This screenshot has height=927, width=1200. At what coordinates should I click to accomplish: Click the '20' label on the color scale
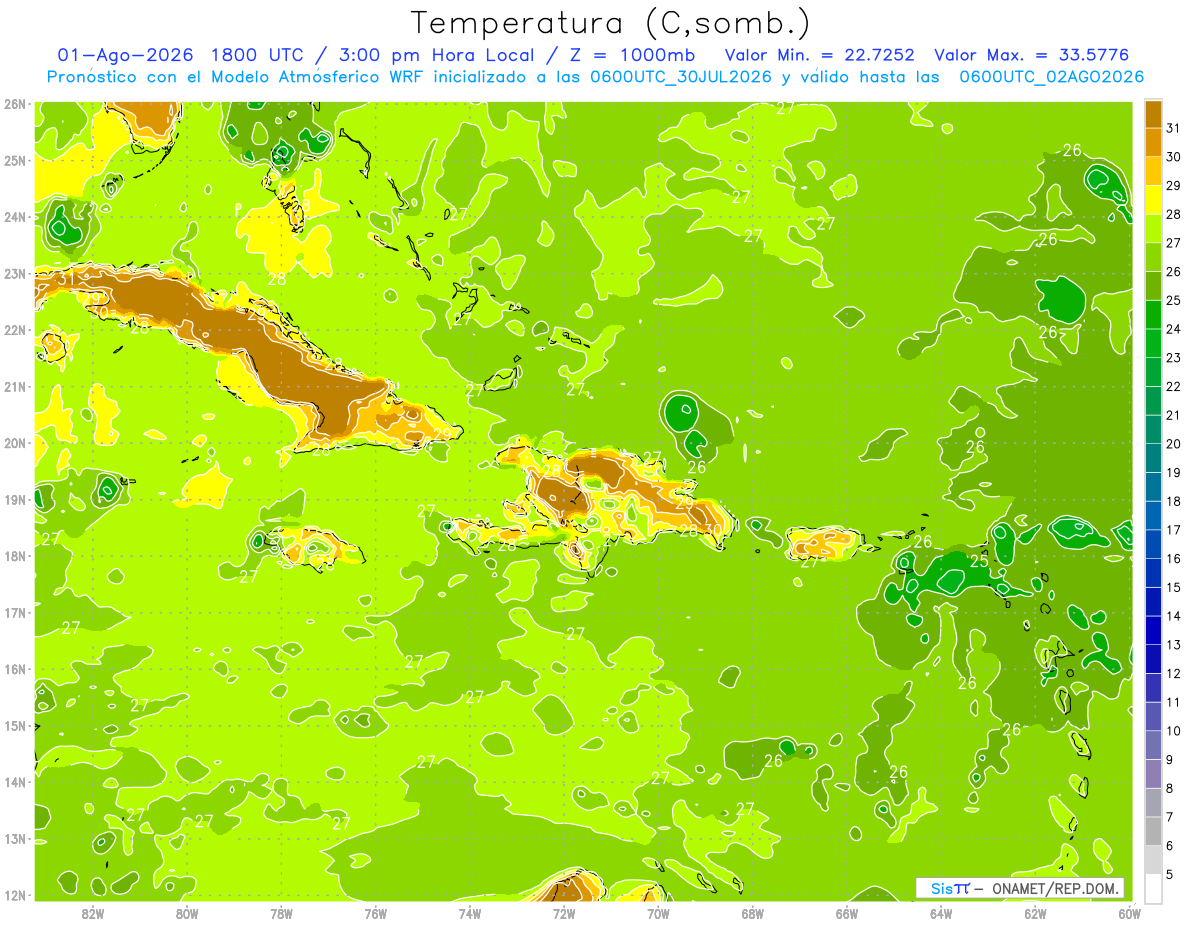coord(1174,444)
